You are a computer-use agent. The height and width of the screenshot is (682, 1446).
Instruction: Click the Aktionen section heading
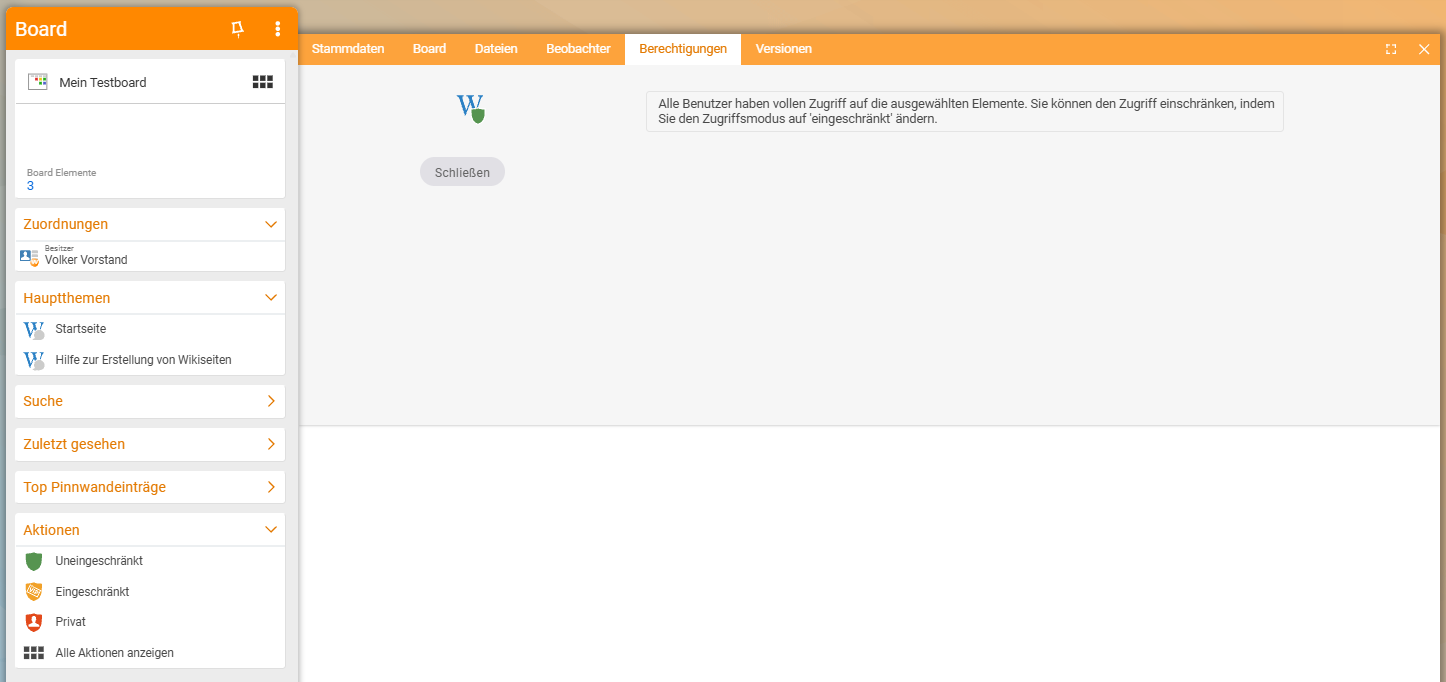[x=52, y=530]
